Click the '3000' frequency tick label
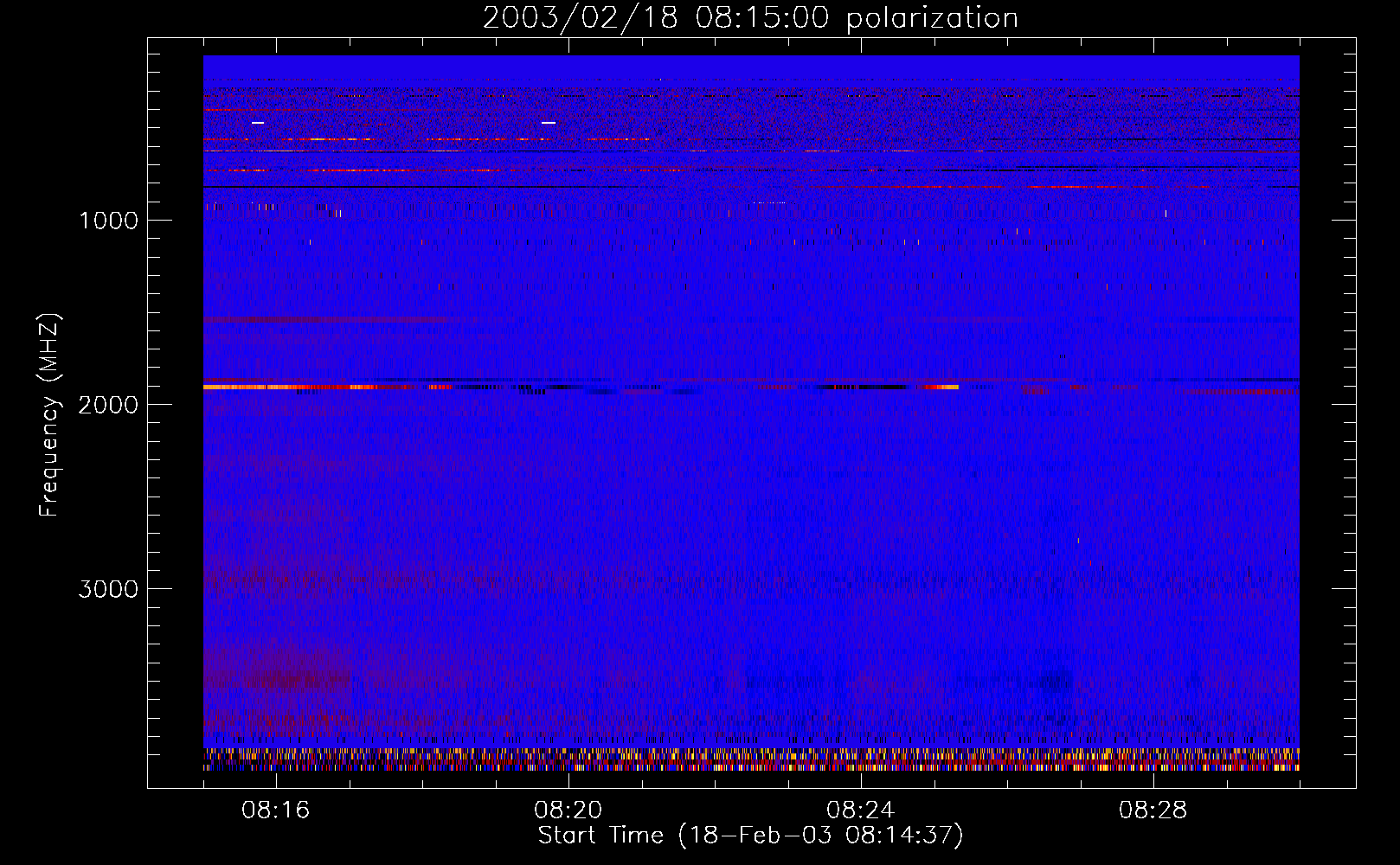Image resolution: width=1400 pixels, height=865 pixels. pos(108,589)
